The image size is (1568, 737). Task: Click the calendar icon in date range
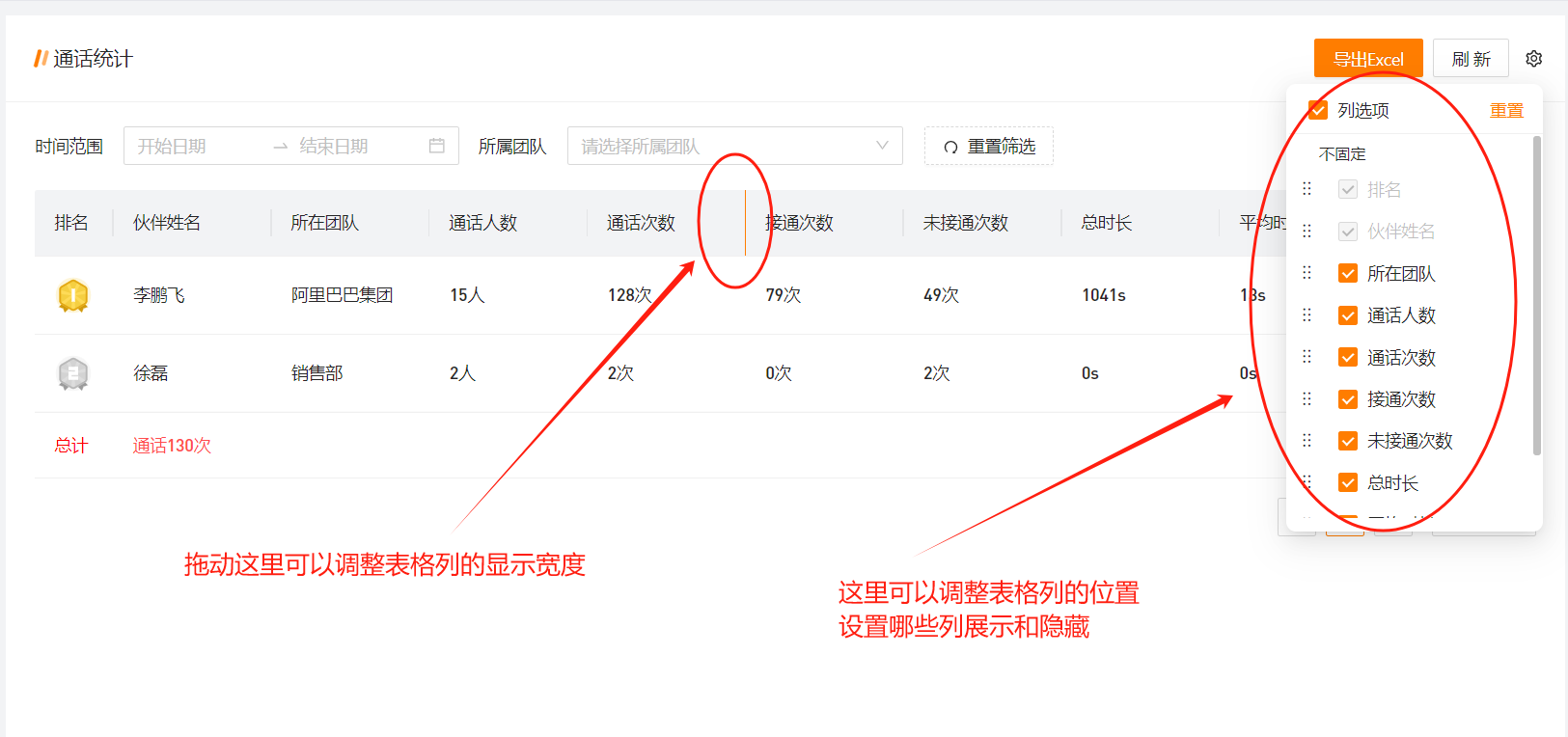[437, 146]
